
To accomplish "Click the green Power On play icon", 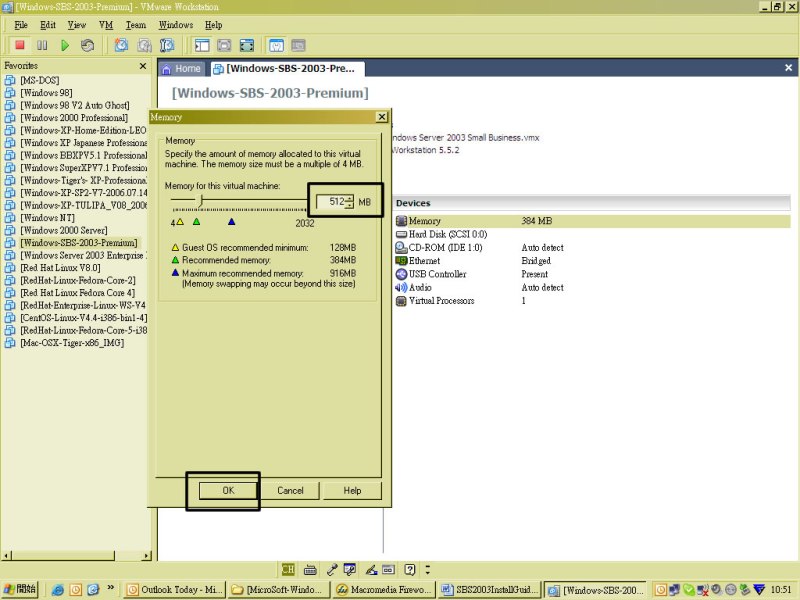I will [65, 45].
